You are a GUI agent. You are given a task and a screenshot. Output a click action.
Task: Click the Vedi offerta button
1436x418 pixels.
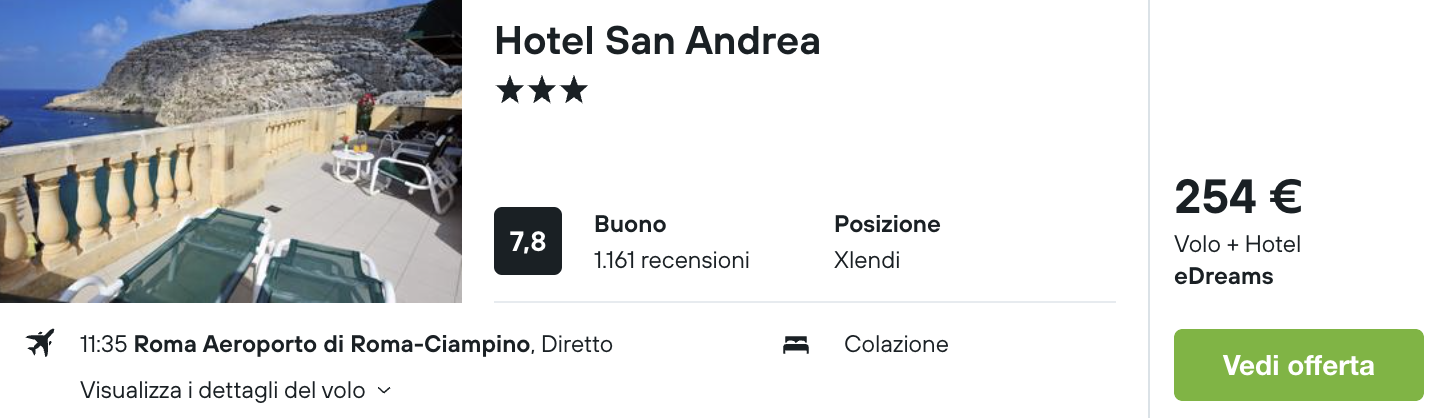[x=1298, y=365]
